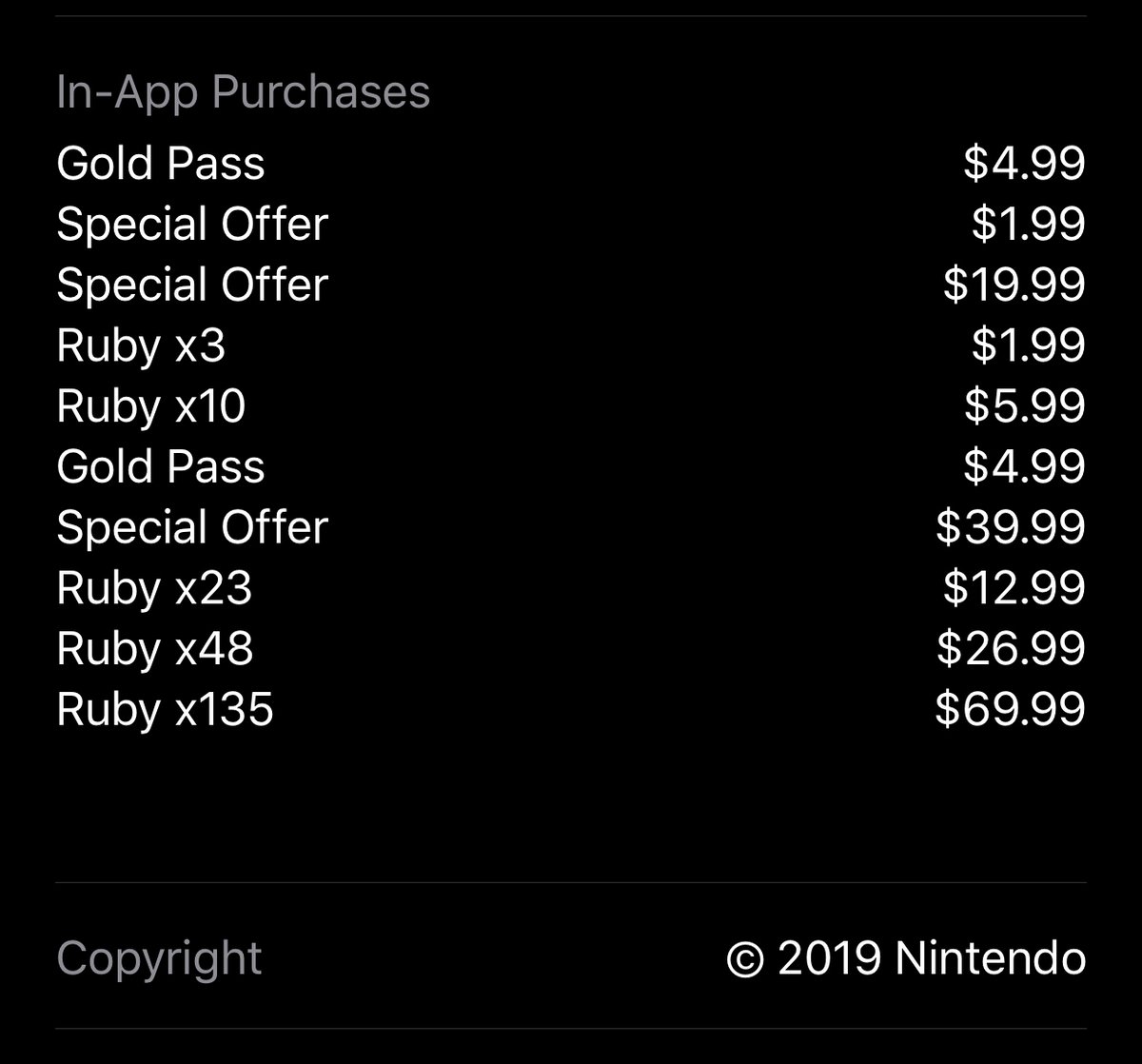
Task: Tap the Special Offer label priced $39.99
Action: (x=192, y=527)
